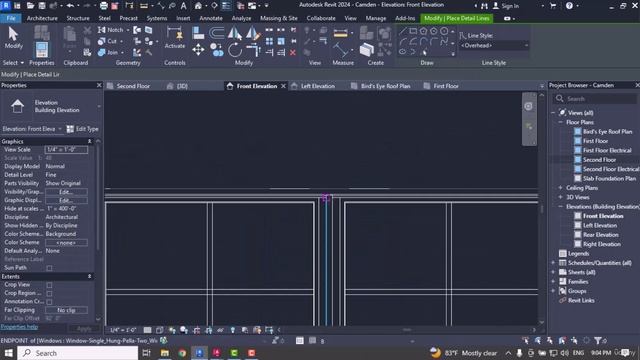Select the Array tool

coord(269,41)
